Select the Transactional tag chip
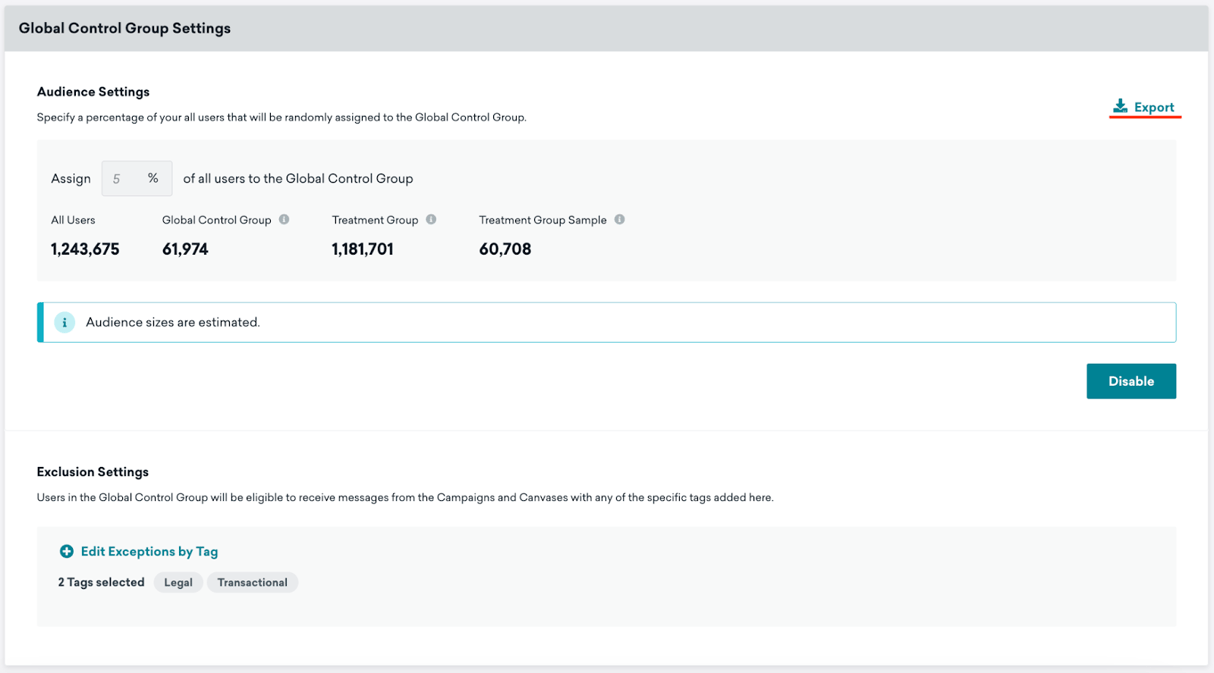The width and height of the screenshot is (1214, 673). [x=252, y=582]
